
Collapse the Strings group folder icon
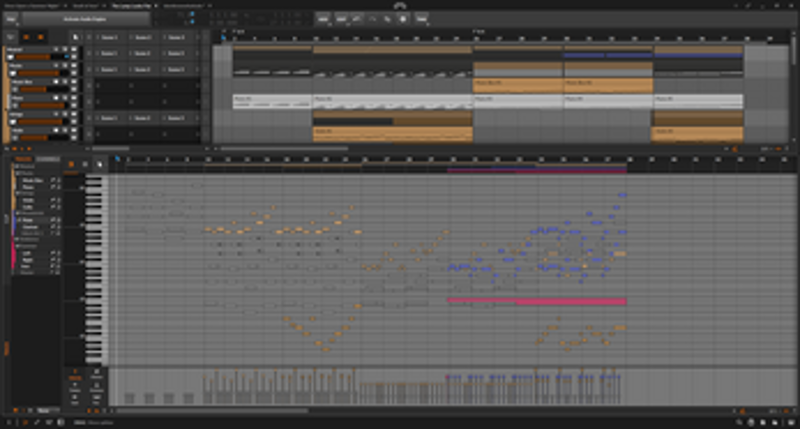point(13,122)
